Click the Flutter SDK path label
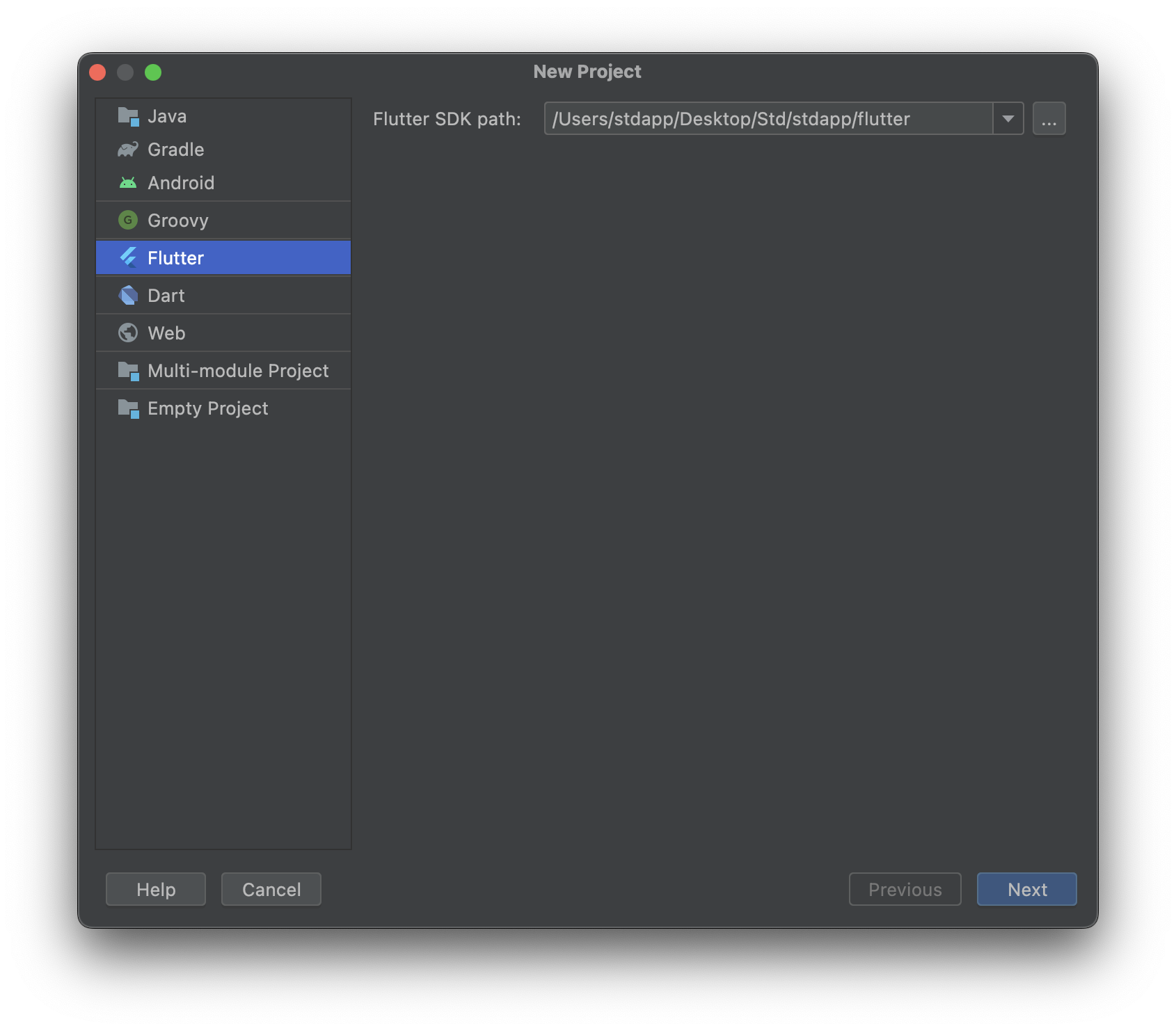This screenshot has width=1176, height=1031. 447,119
